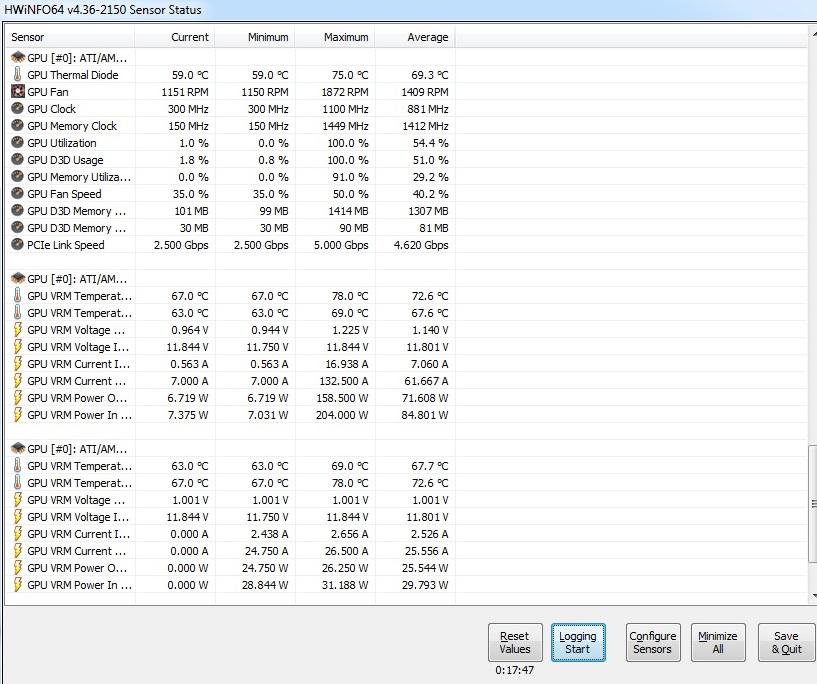817x684 pixels.
Task: Click the GPU Memory Clock average 1412 MHz
Action: [425, 126]
